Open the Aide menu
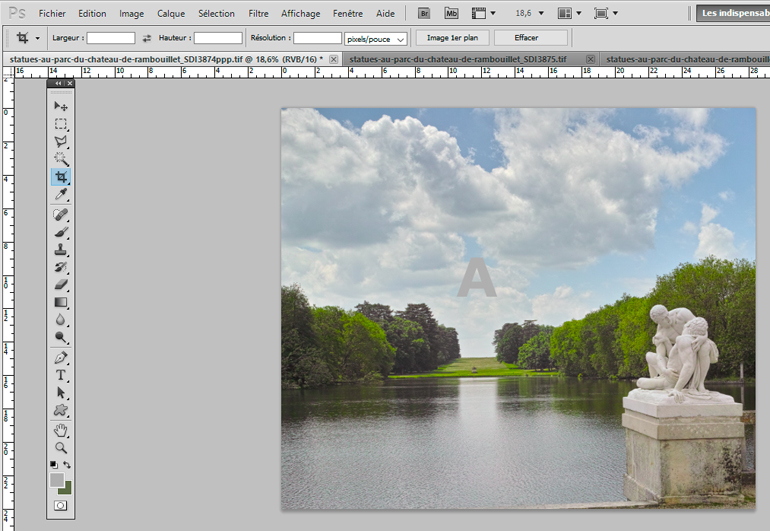 [x=385, y=14]
